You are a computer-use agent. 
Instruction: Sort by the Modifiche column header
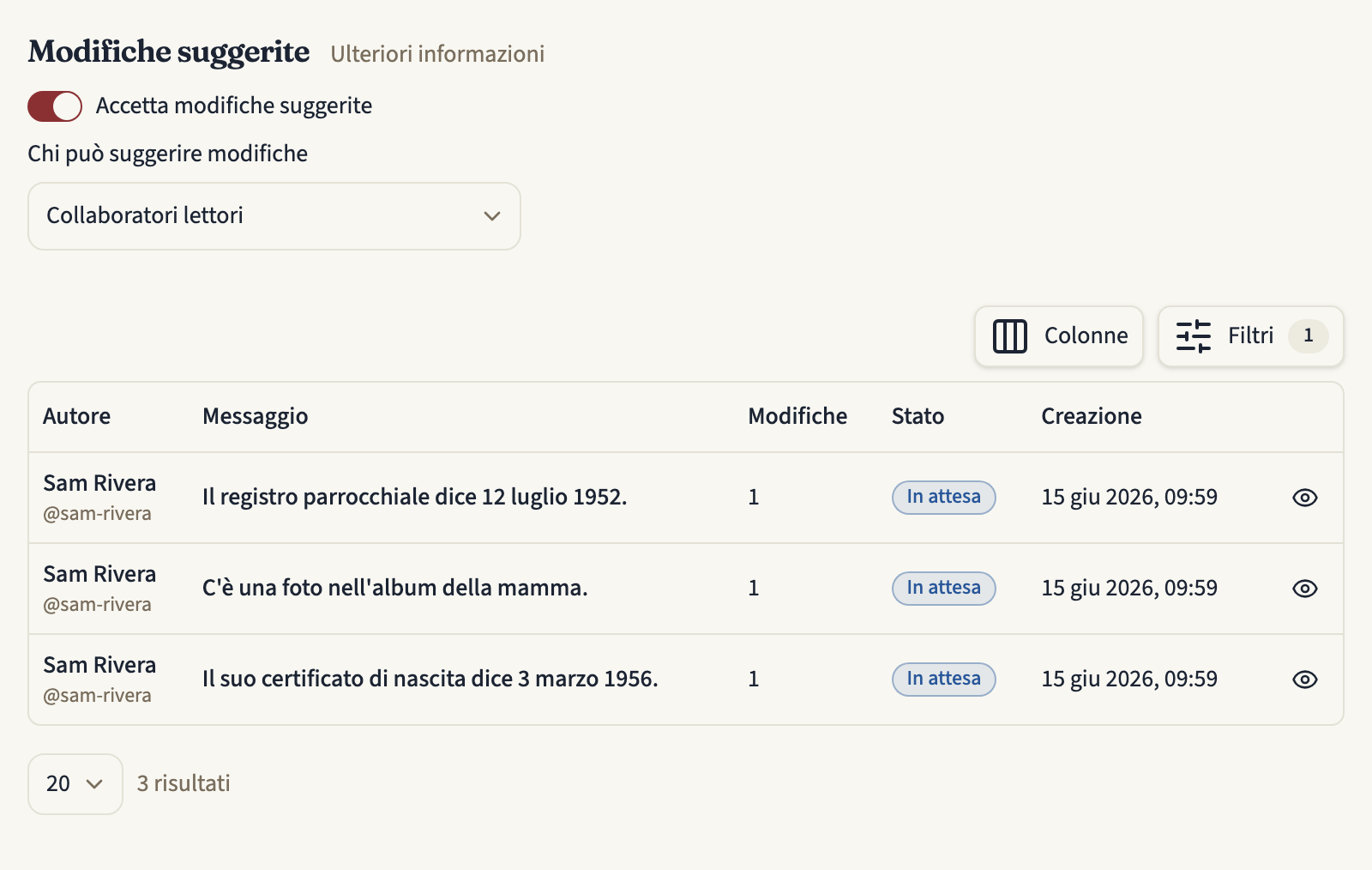click(797, 416)
